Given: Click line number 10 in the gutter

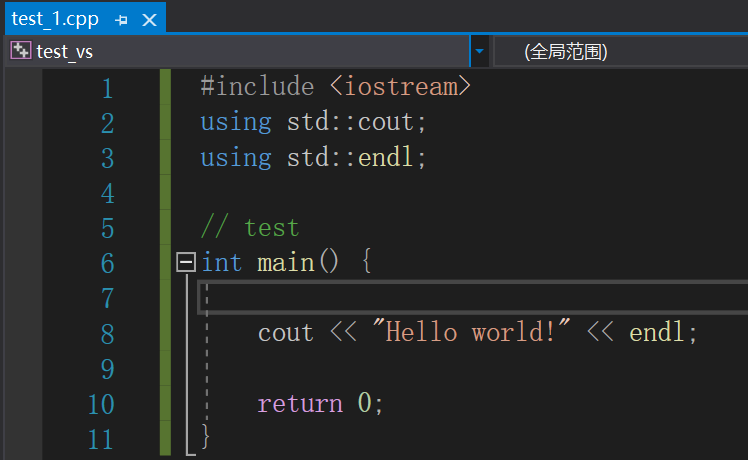Looking at the screenshot, I should (101, 404).
